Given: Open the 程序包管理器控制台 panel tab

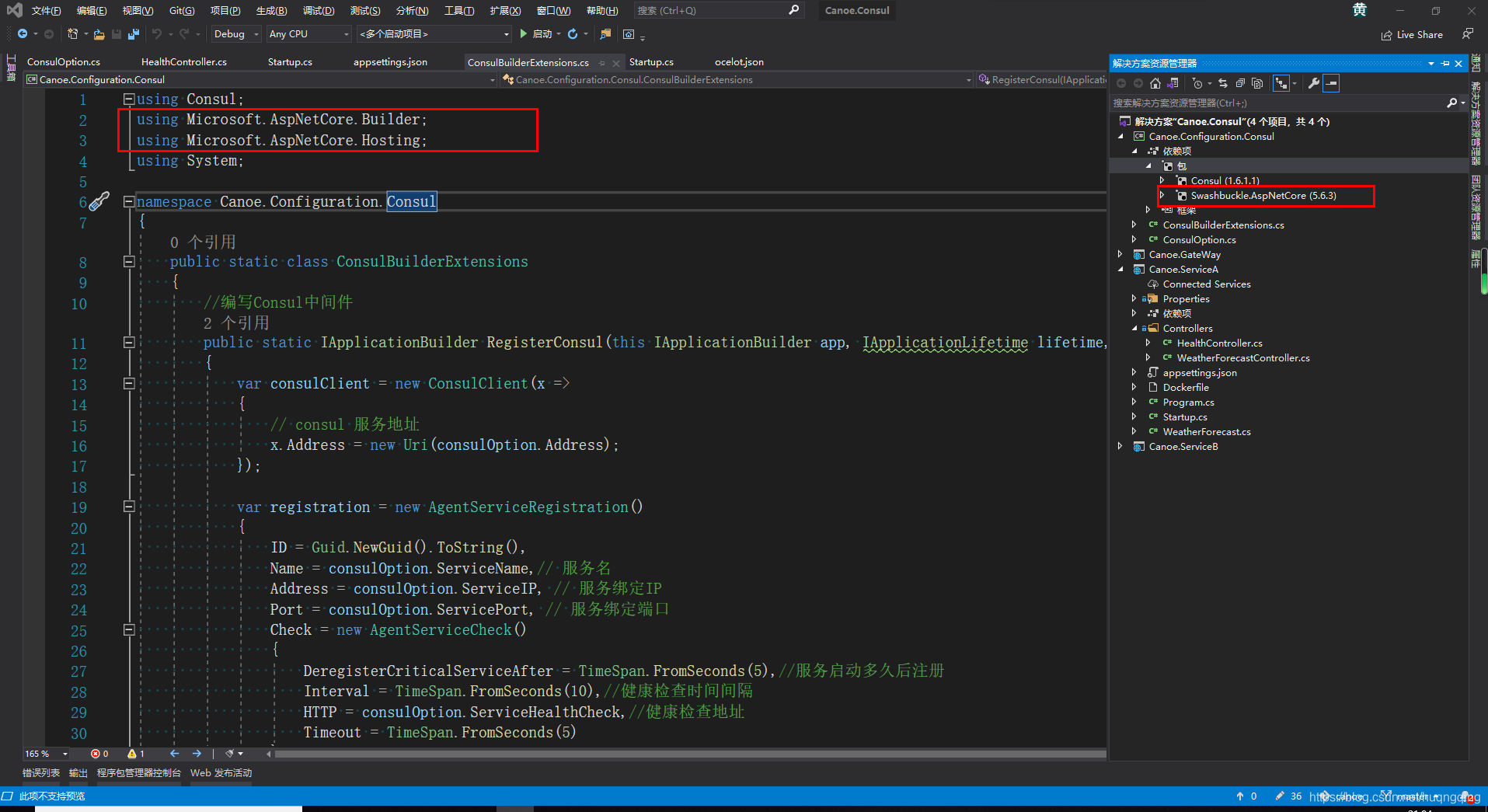Looking at the screenshot, I should coord(139,773).
